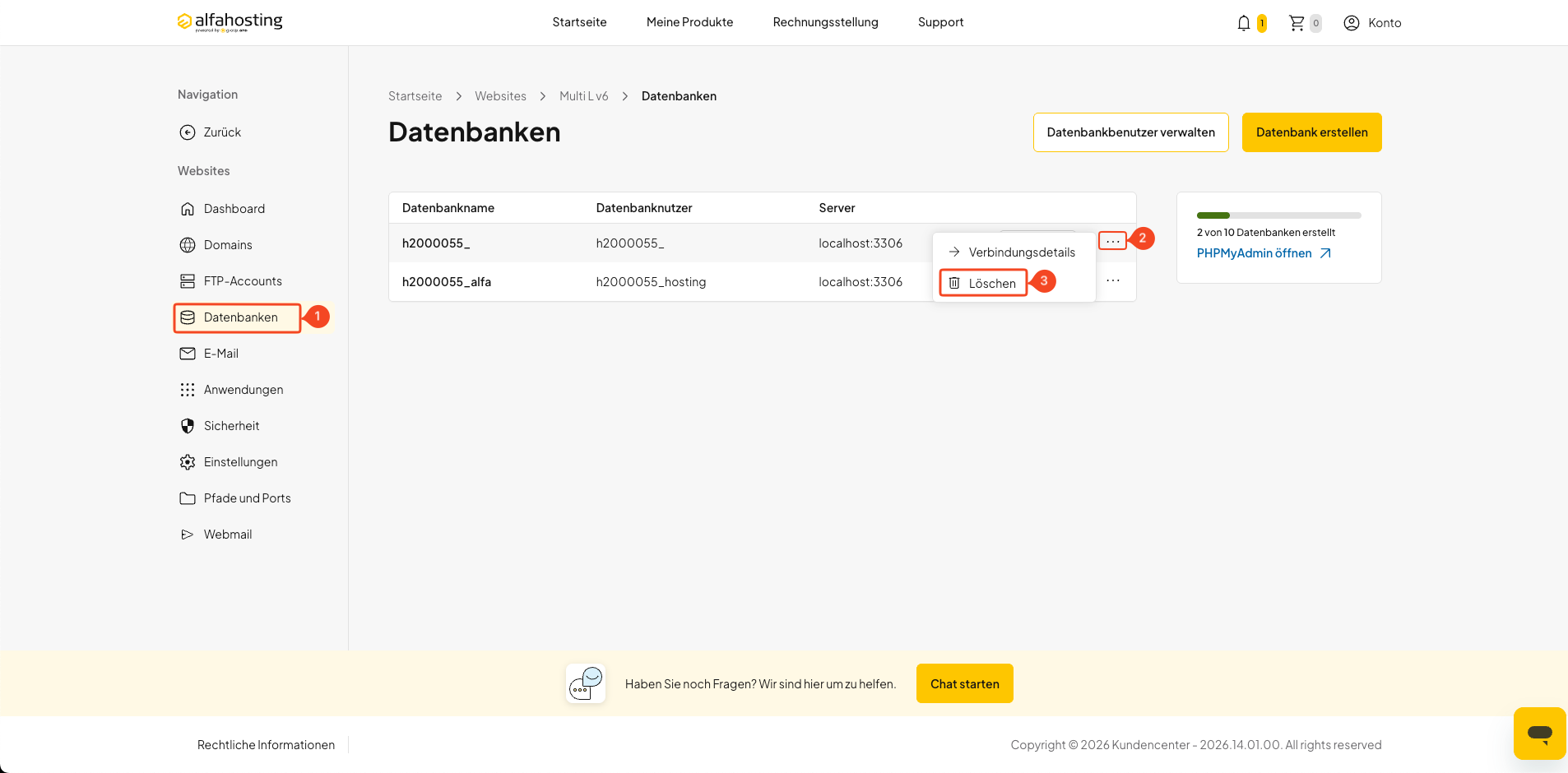The width and height of the screenshot is (1568, 773).
Task: Click the Domains globe icon
Action: 188,245
